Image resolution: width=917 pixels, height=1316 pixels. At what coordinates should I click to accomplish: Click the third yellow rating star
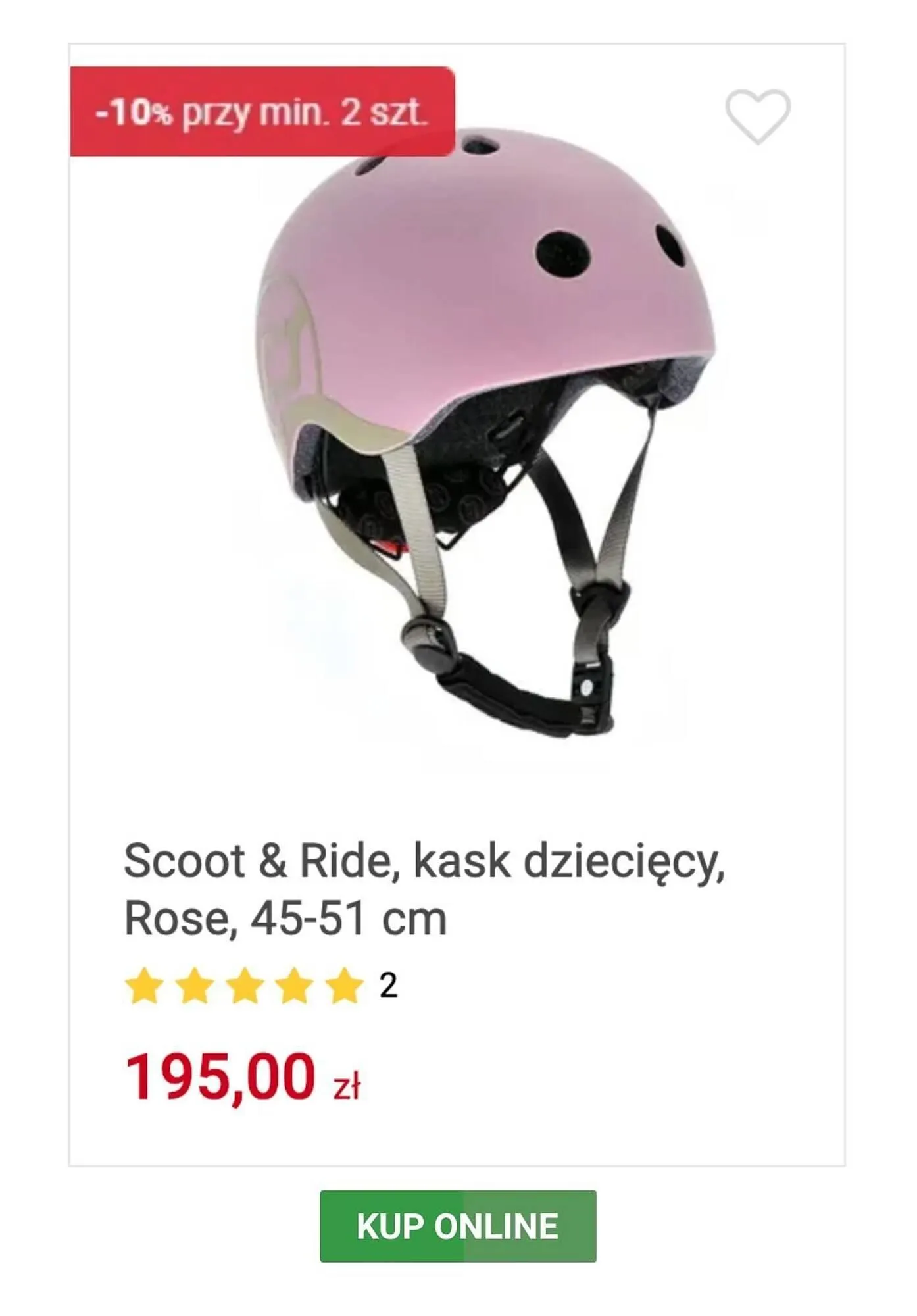(245, 985)
